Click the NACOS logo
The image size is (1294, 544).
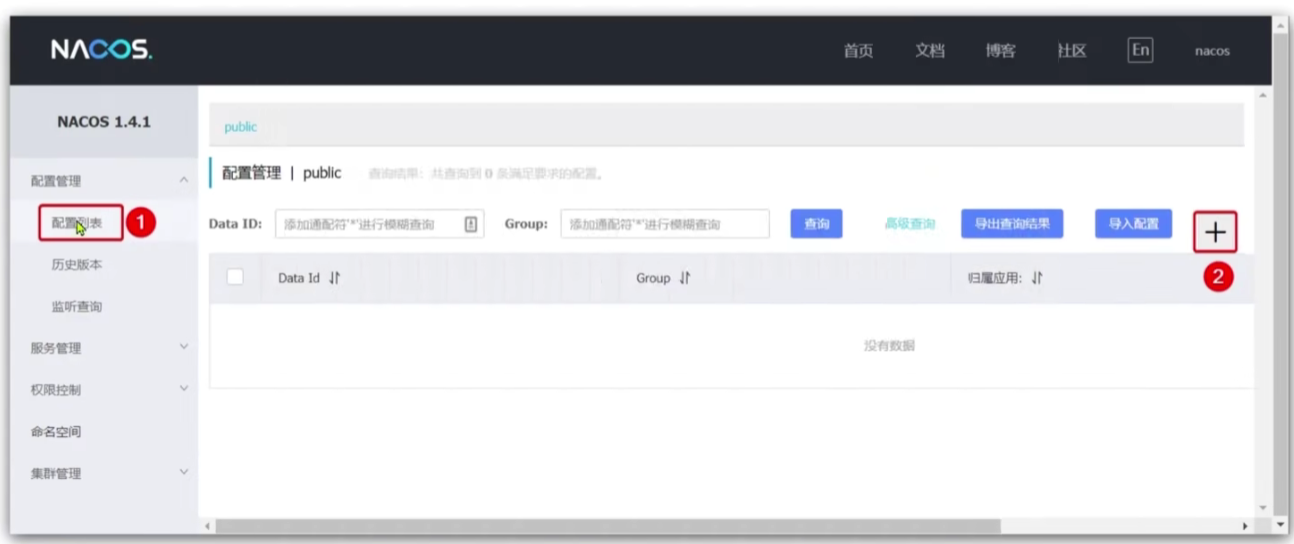tap(101, 49)
